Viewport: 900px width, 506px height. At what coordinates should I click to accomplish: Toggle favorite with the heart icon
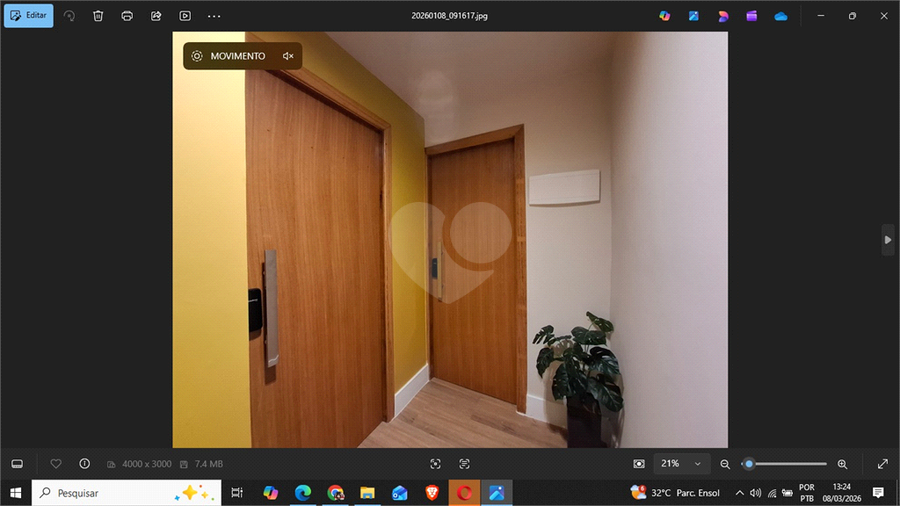pyautogui.click(x=56, y=464)
